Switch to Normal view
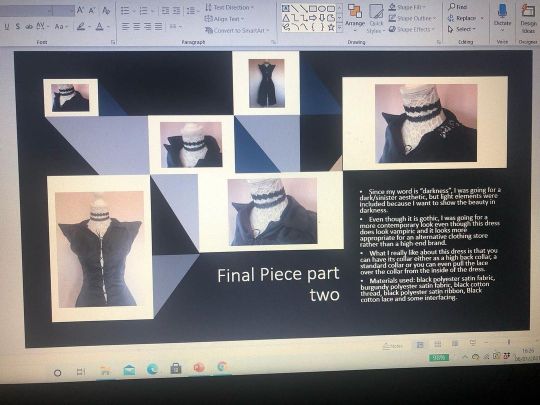 (x=420, y=345)
